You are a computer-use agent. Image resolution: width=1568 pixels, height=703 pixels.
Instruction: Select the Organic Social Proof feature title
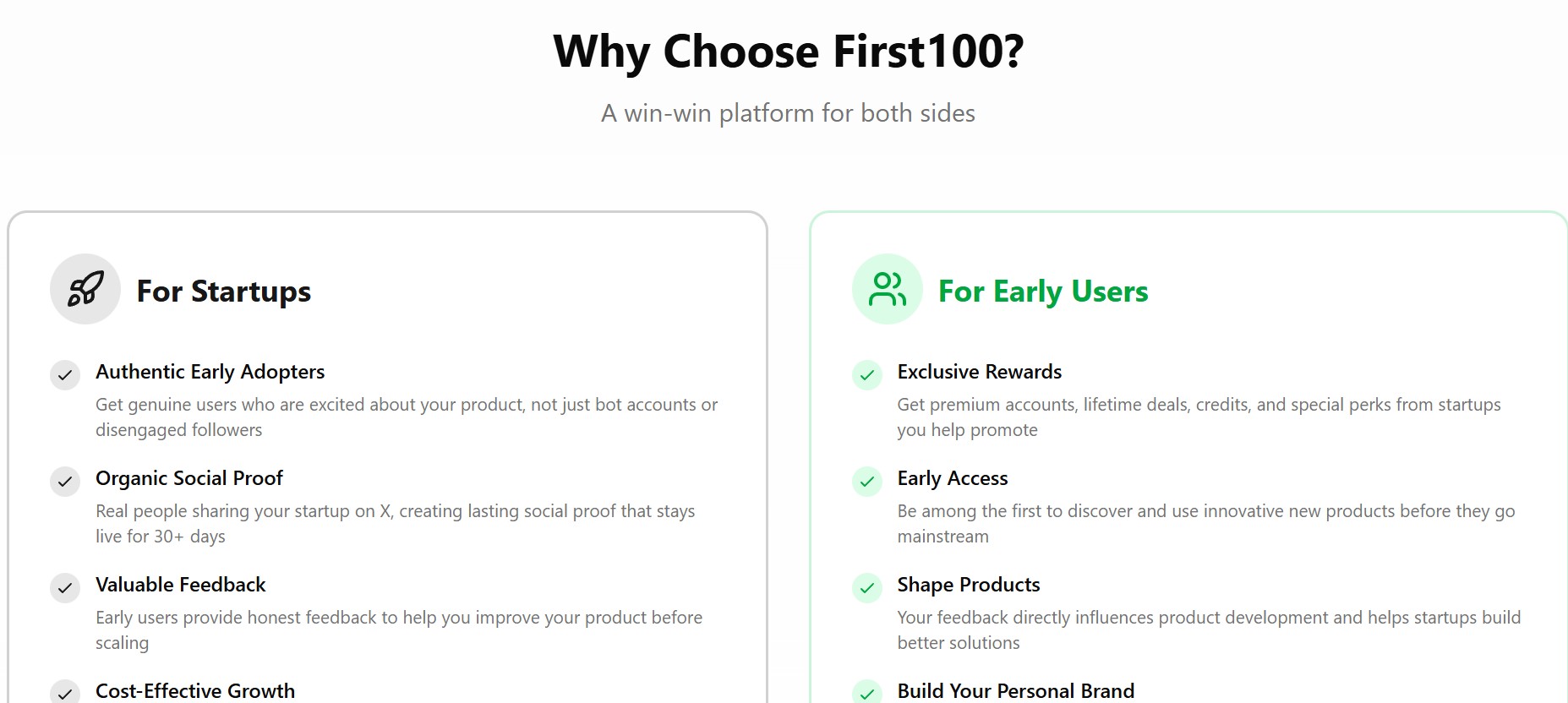click(x=189, y=478)
